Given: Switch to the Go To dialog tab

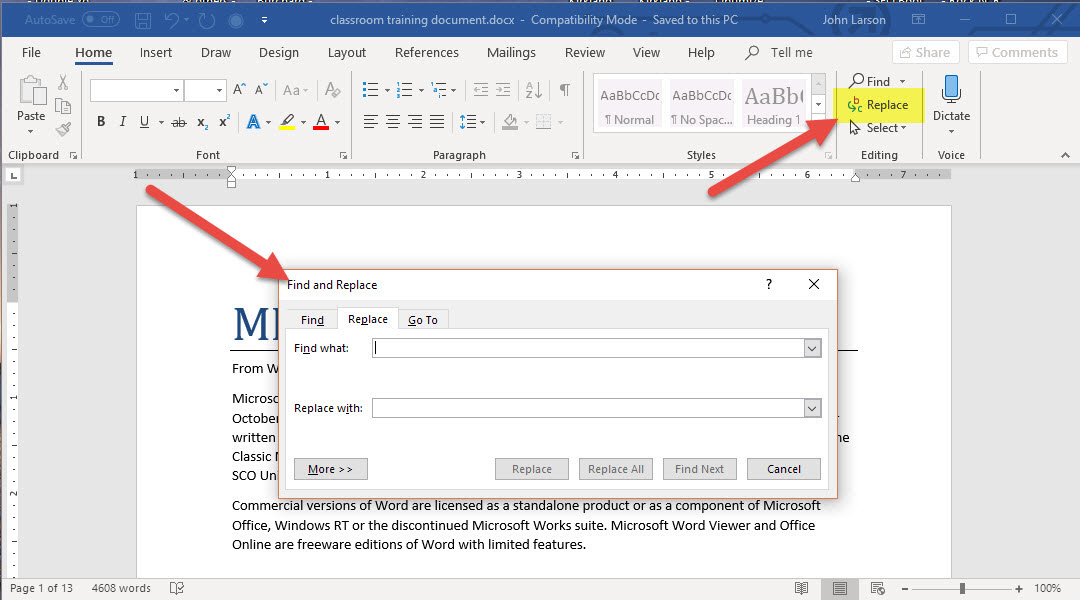Looking at the screenshot, I should [423, 320].
